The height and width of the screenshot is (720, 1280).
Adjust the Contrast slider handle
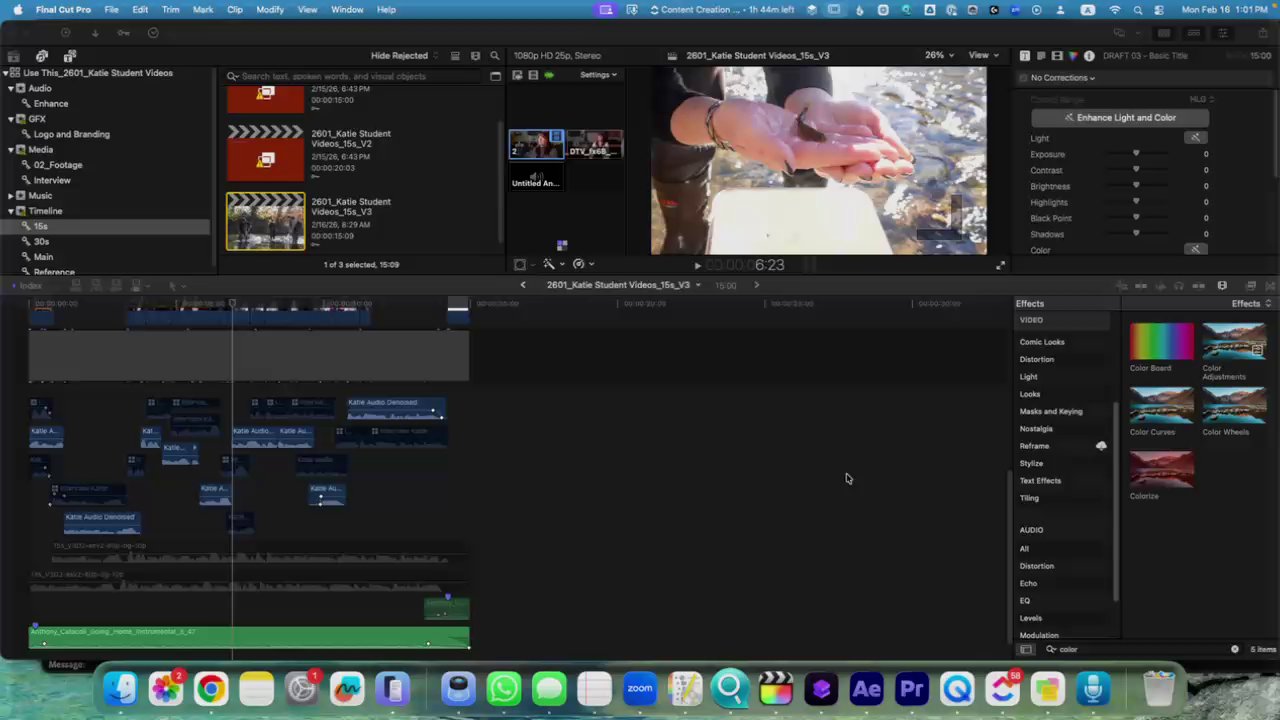tap(1136, 170)
